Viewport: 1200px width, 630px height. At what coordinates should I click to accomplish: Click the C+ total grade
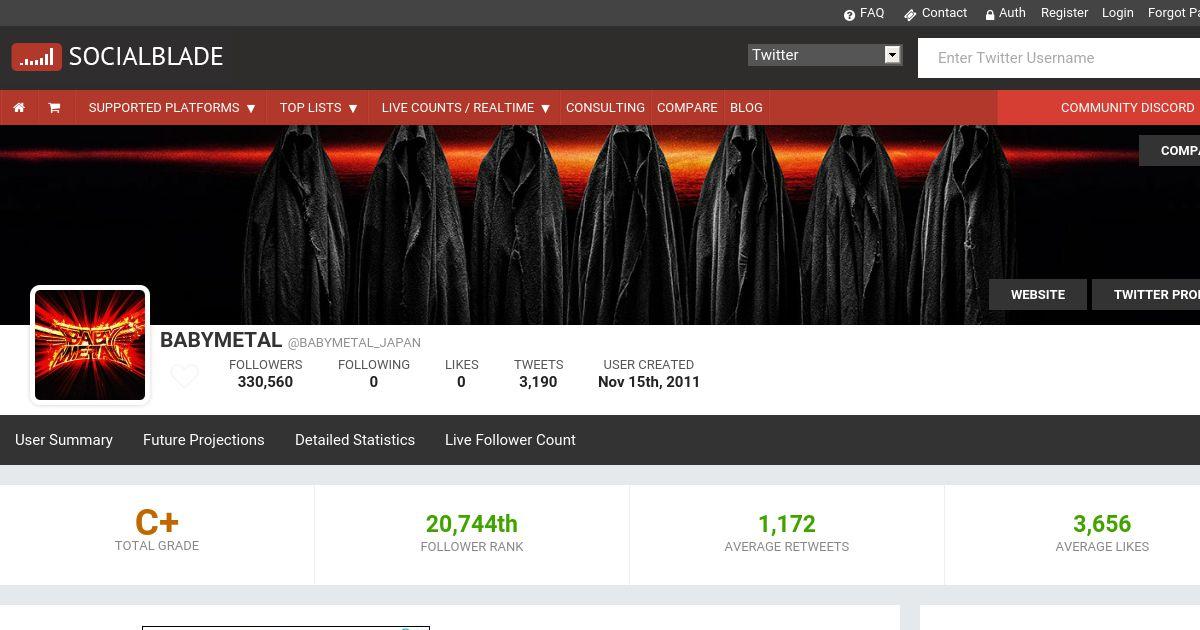[x=157, y=522]
